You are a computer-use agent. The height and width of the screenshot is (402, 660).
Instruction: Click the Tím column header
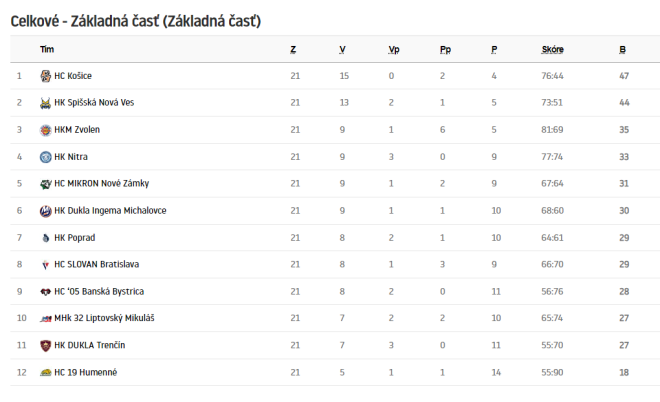(x=47, y=49)
